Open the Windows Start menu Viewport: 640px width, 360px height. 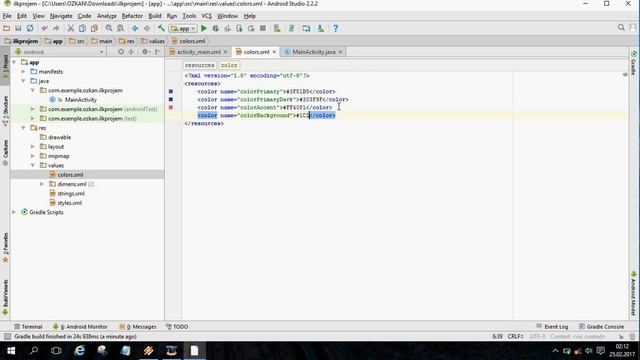11,351
